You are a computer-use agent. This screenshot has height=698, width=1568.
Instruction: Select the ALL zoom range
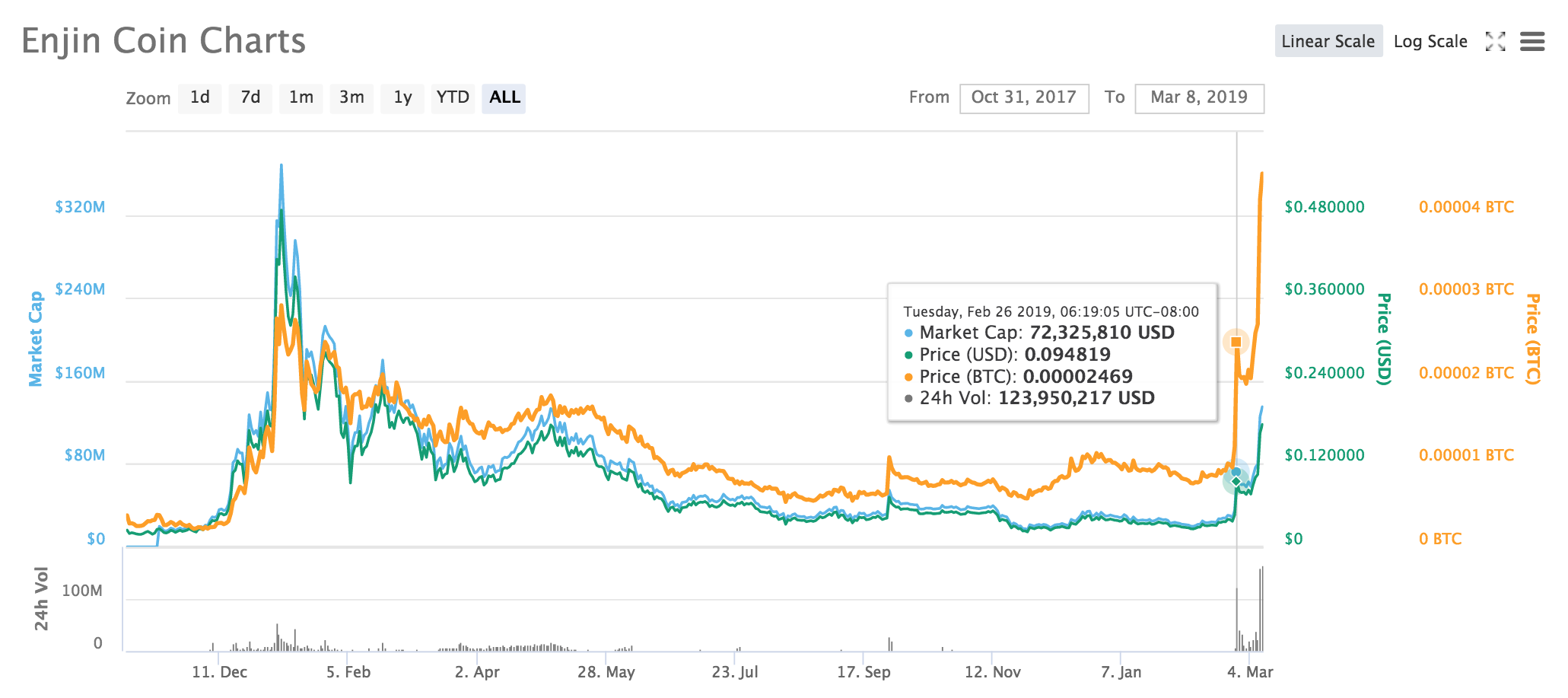(504, 97)
